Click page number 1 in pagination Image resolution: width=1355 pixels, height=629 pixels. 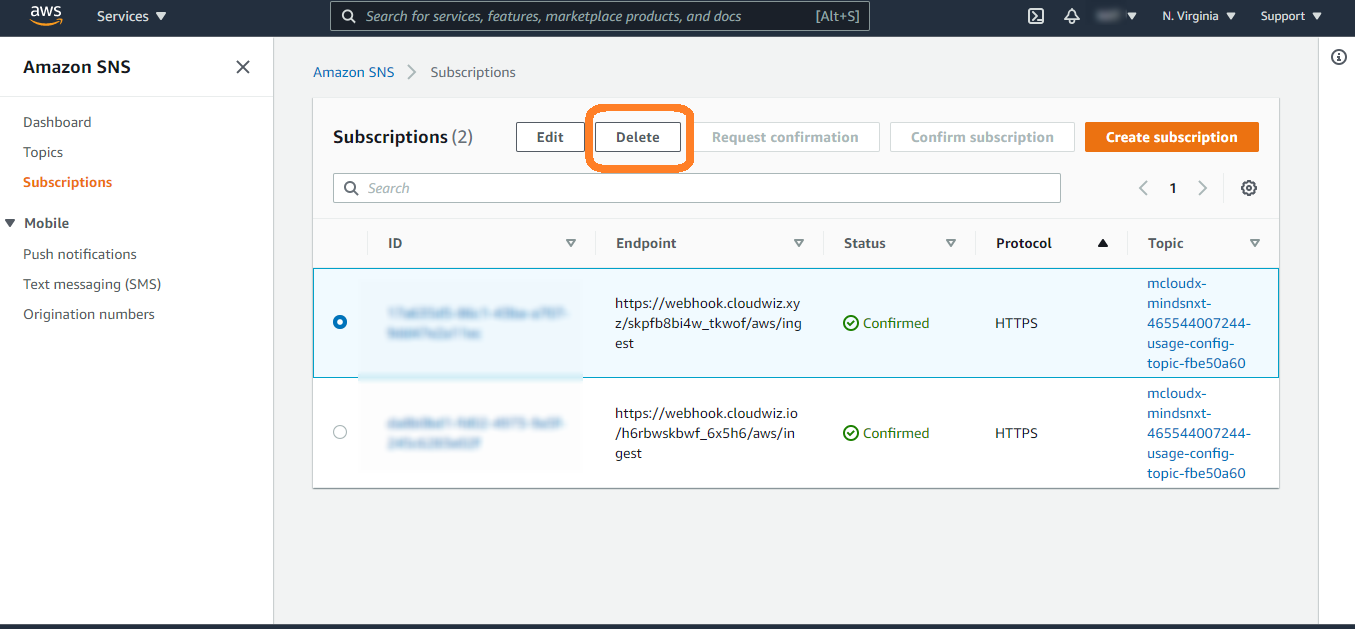[1173, 188]
